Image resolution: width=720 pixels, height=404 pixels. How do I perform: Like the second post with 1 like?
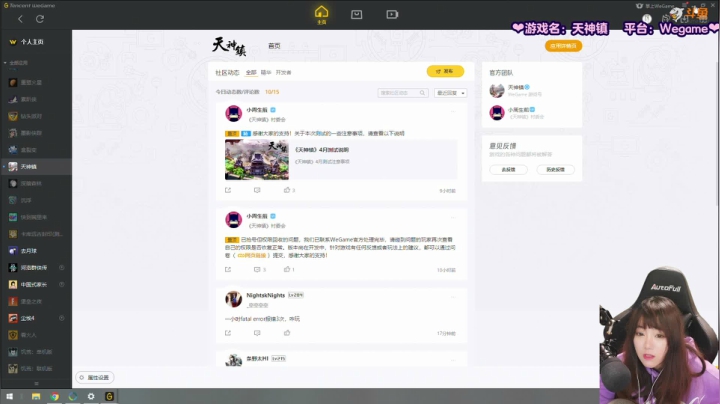point(289,269)
